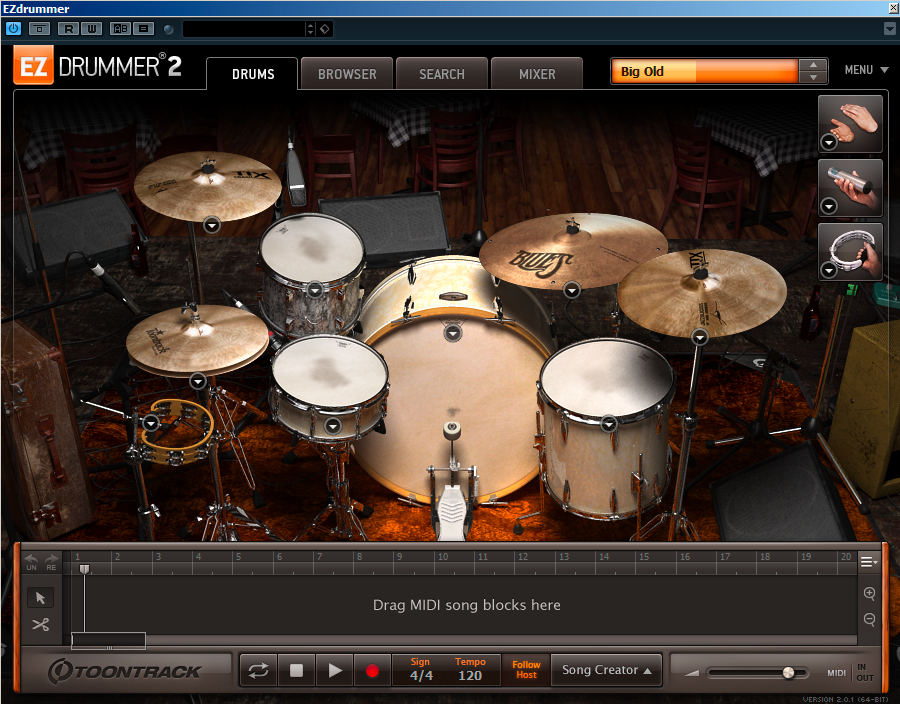The image size is (900, 704).
Task: Switch to the SEARCH tab
Action: tap(442, 74)
